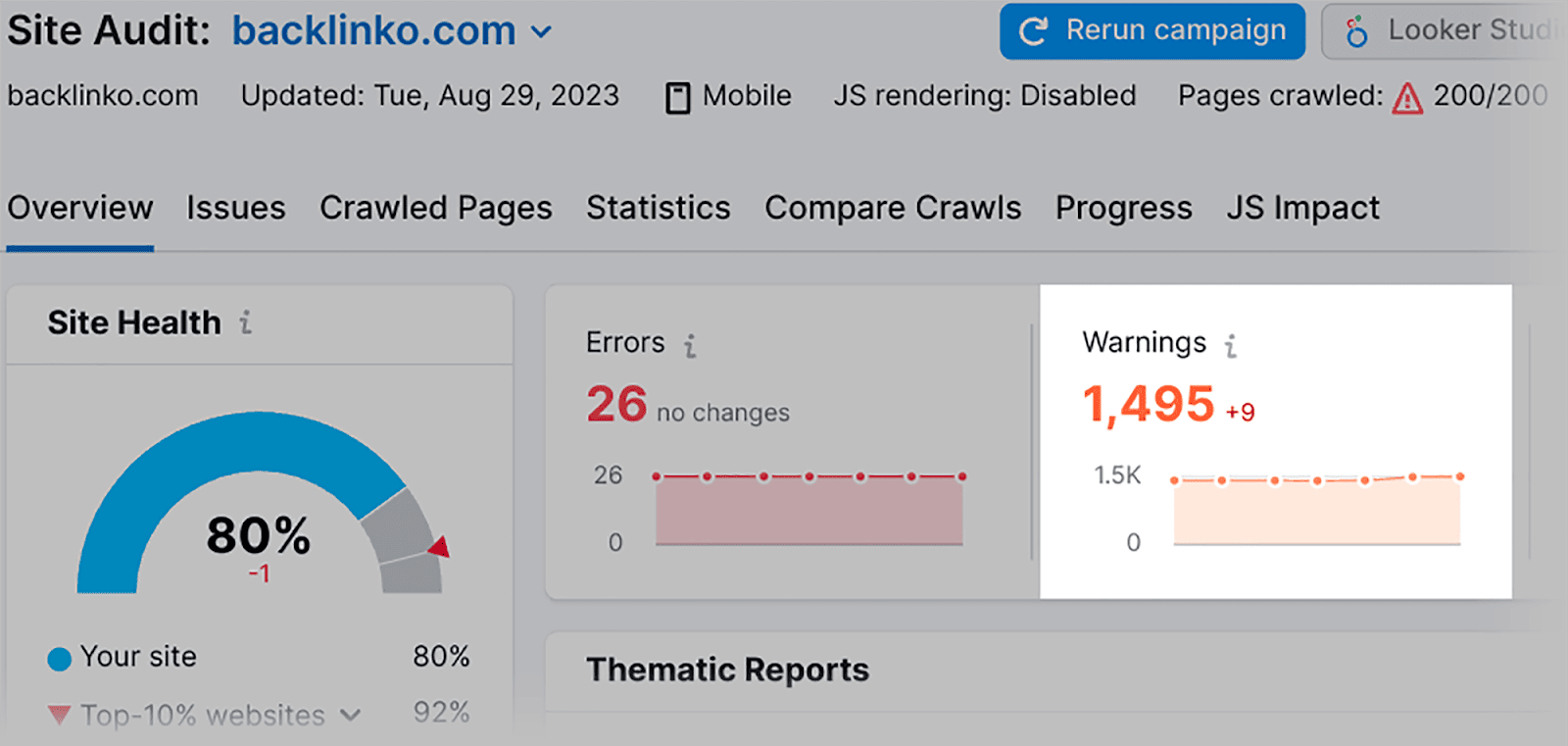Click the Warnings info icon
The height and width of the screenshot is (746, 1568).
tap(1231, 345)
